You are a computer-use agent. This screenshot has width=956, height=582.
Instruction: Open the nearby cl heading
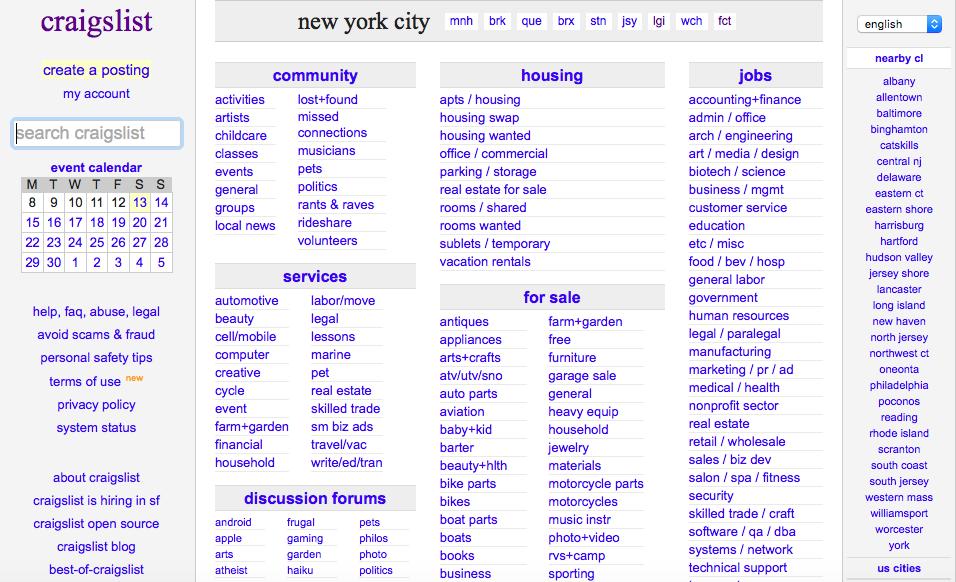[x=899, y=59]
